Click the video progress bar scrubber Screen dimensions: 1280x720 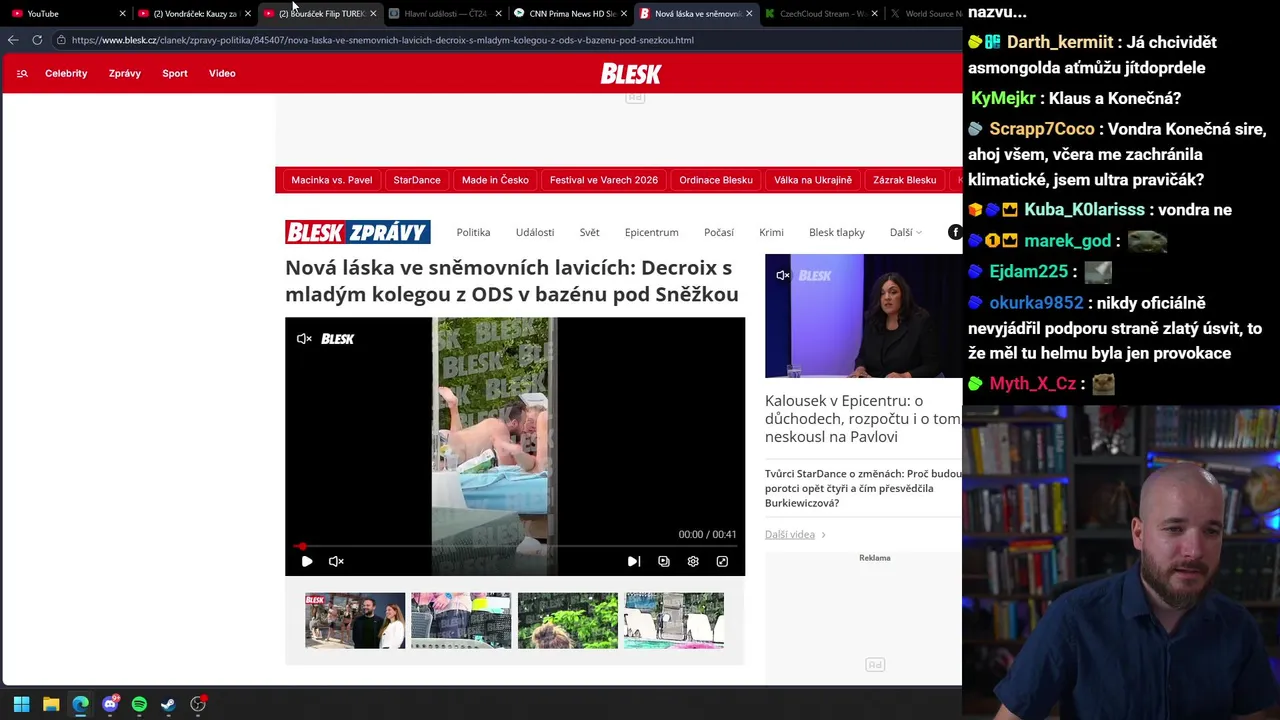click(301, 547)
